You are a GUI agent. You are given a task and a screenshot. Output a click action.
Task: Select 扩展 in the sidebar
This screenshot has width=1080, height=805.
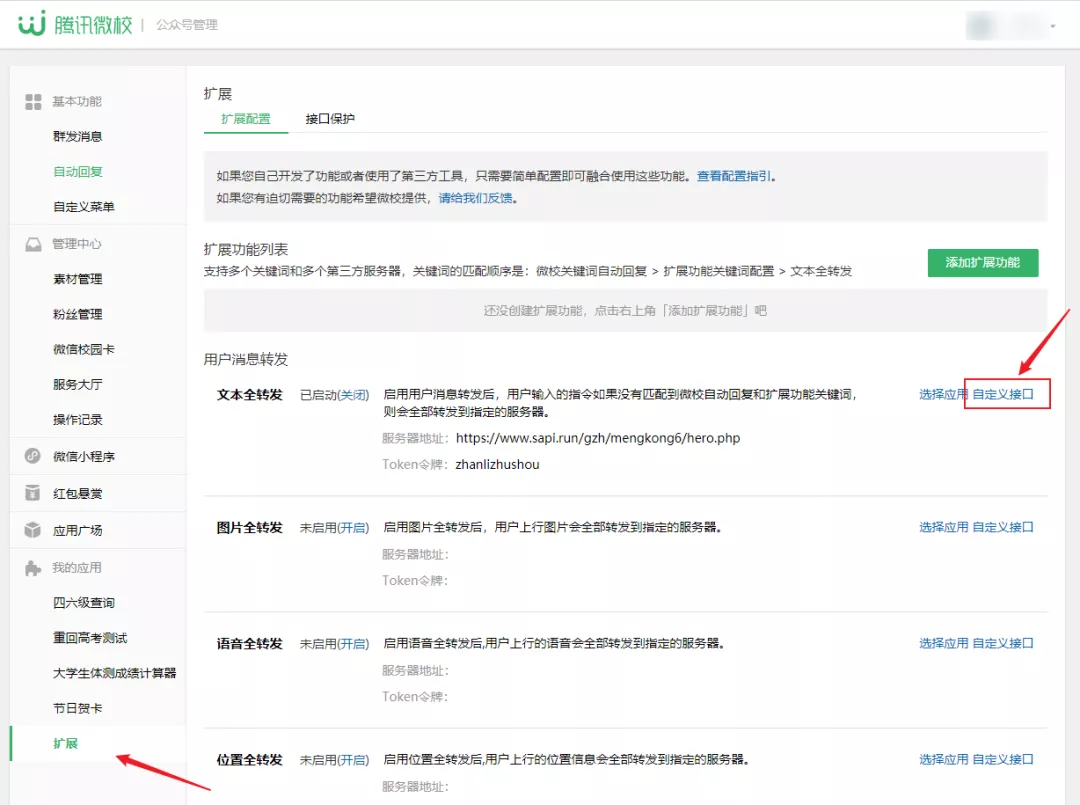65,743
